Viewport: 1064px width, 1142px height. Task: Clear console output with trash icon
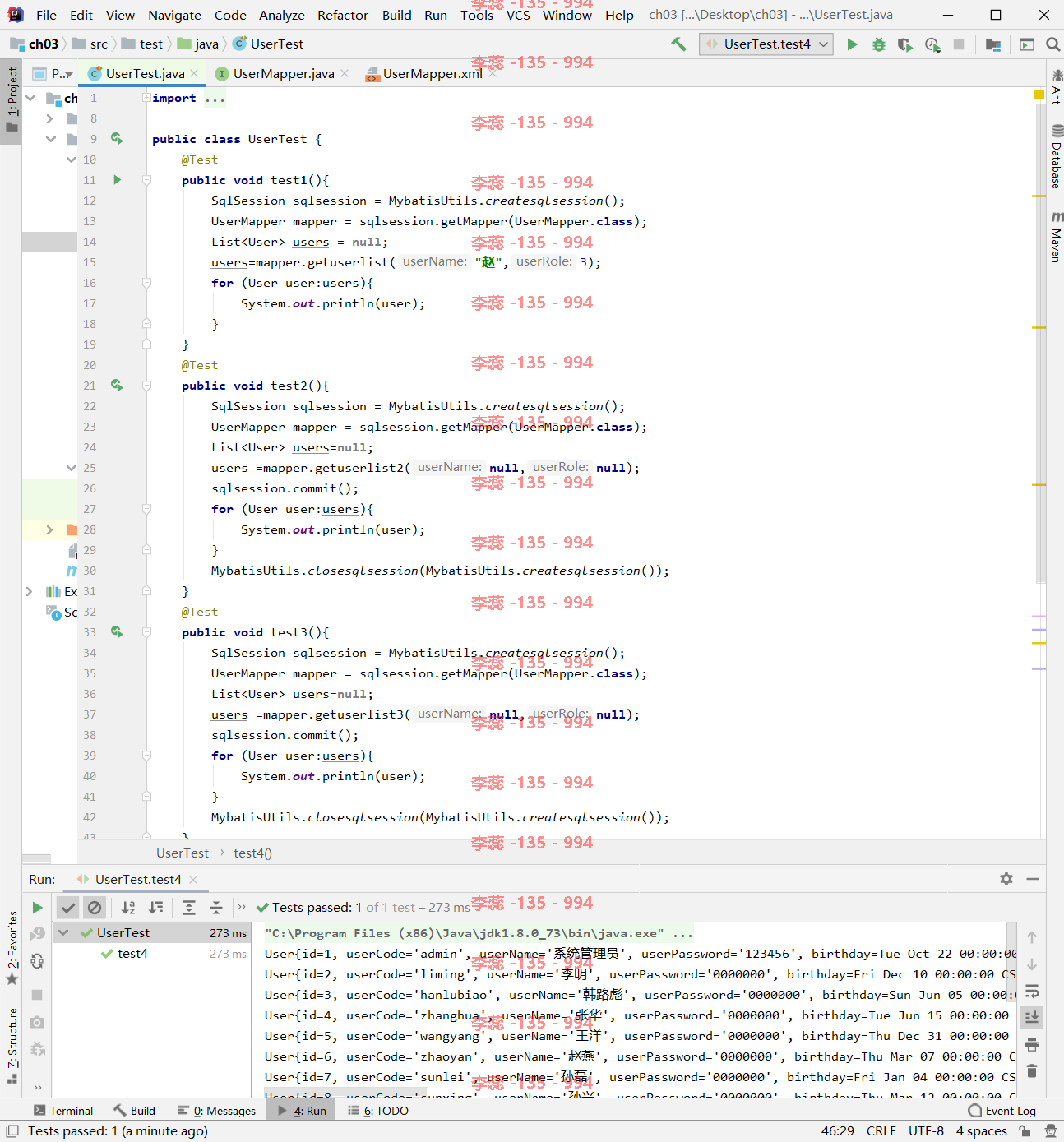[1032, 1070]
